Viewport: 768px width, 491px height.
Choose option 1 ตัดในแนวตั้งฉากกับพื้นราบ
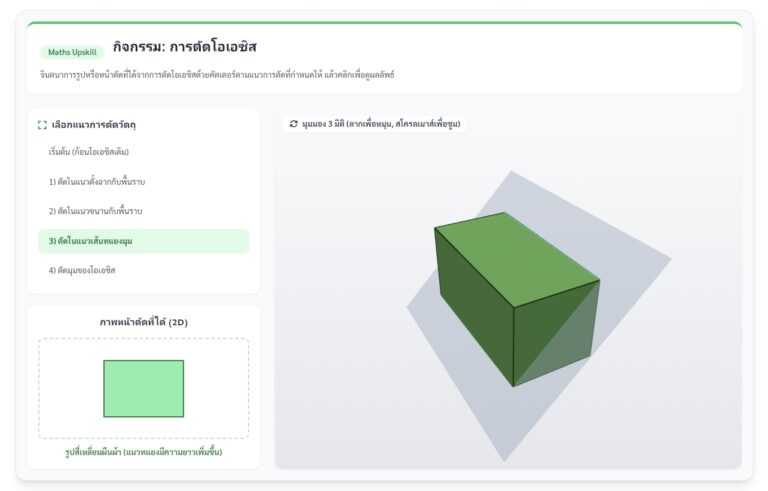point(144,182)
